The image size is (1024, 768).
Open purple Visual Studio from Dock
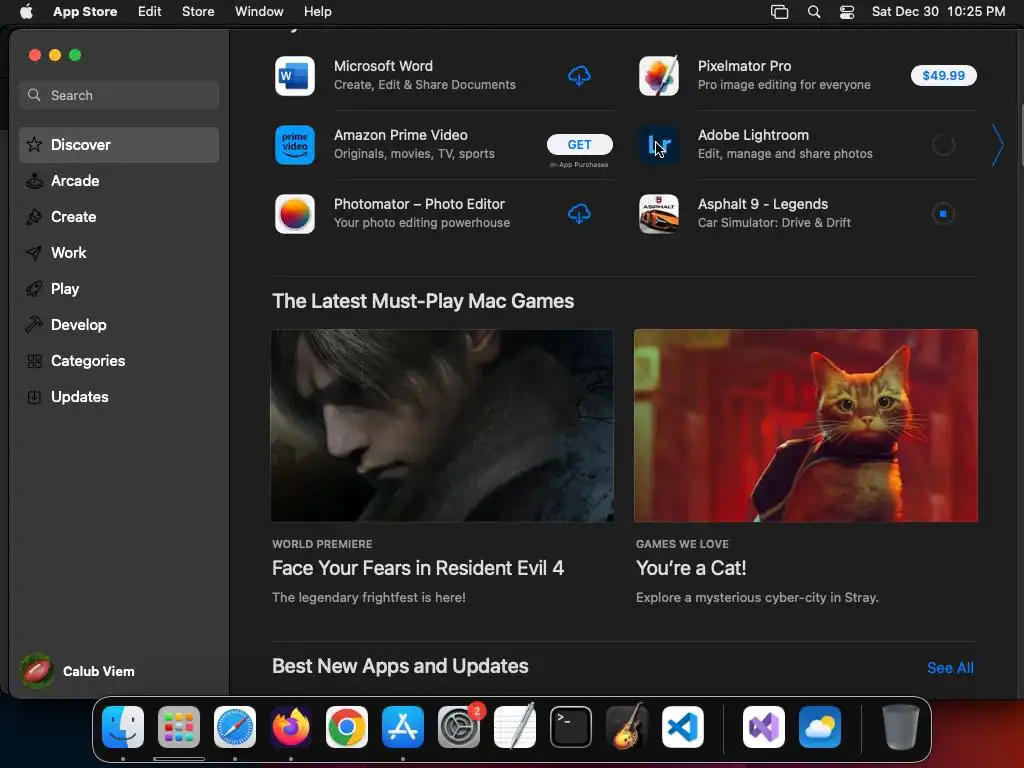click(x=764, y=727)
